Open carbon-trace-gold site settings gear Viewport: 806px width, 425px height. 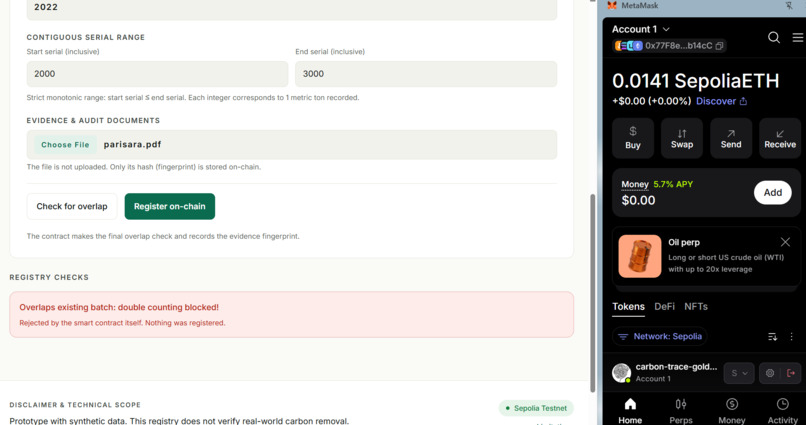point(770,373)
